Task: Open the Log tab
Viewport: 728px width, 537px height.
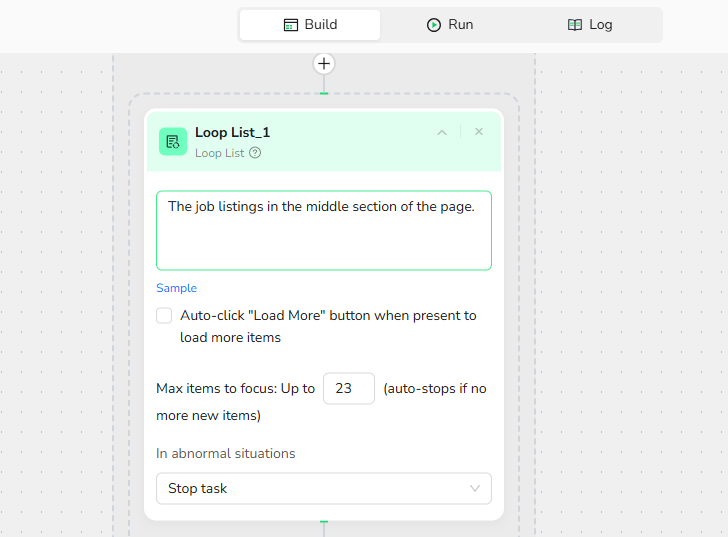Action: pos(590,25)
